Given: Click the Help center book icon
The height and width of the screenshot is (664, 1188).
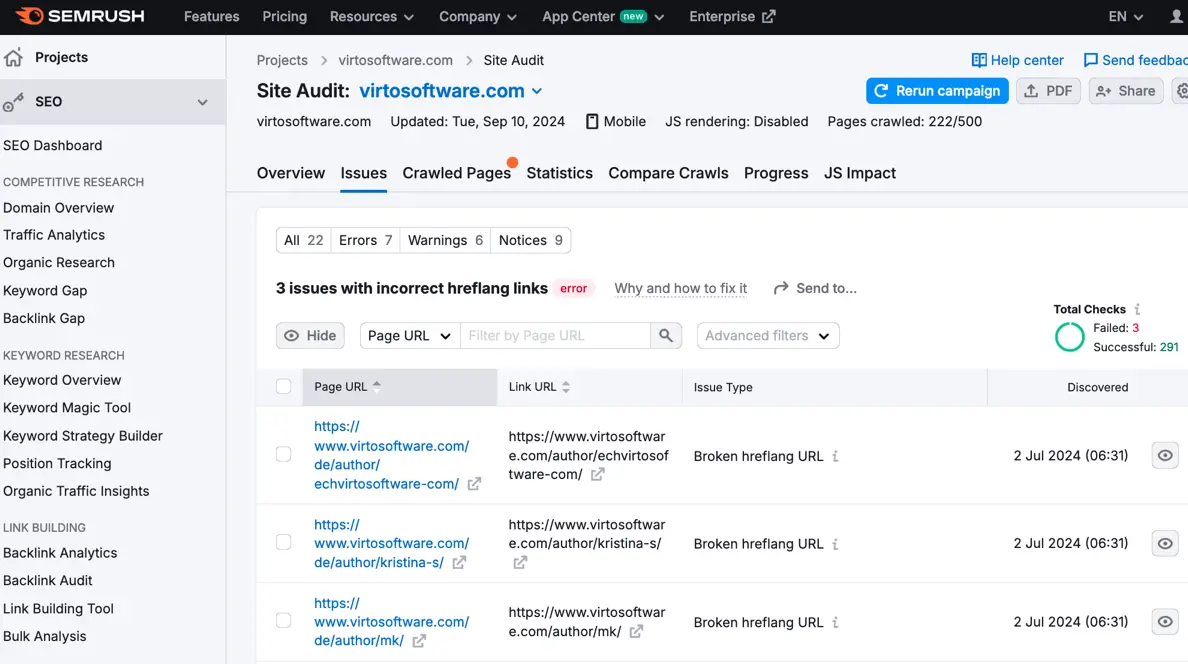Looking at the screenshot, I should 979,60.
